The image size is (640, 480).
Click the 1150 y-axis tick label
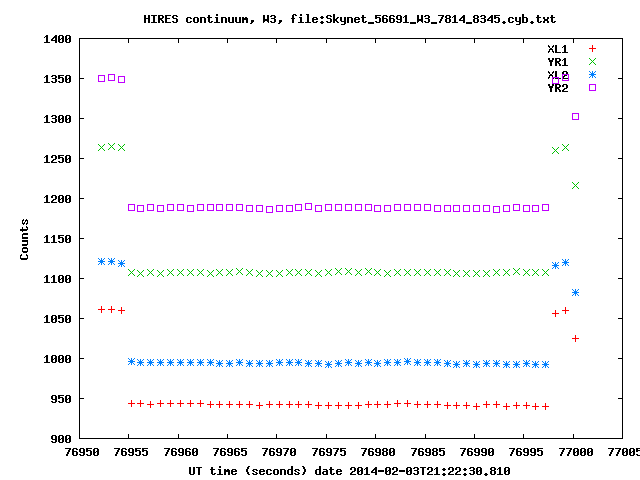point(57,239)
